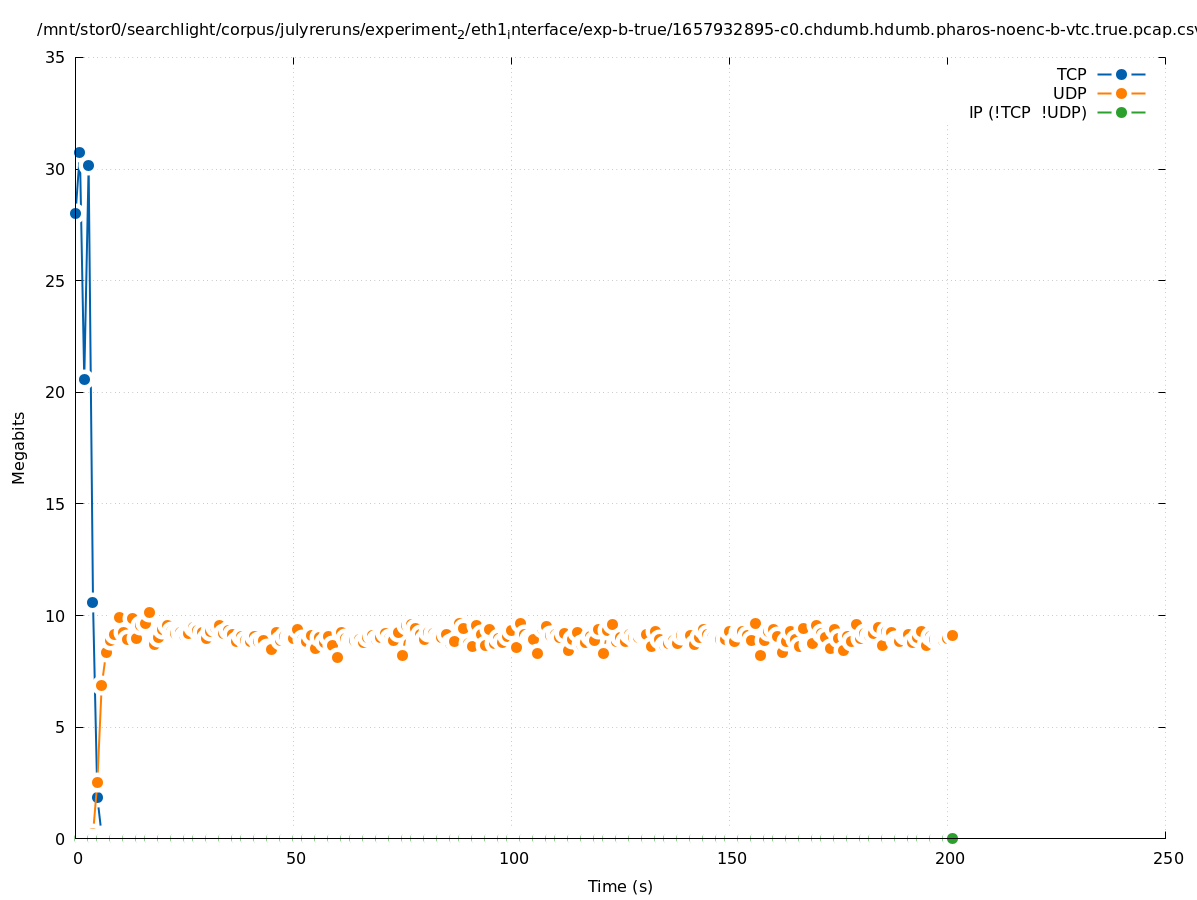This screenshot has height=900, width=1197.
Task: Click the TCP legend text label
Action: coord(1071,74)
